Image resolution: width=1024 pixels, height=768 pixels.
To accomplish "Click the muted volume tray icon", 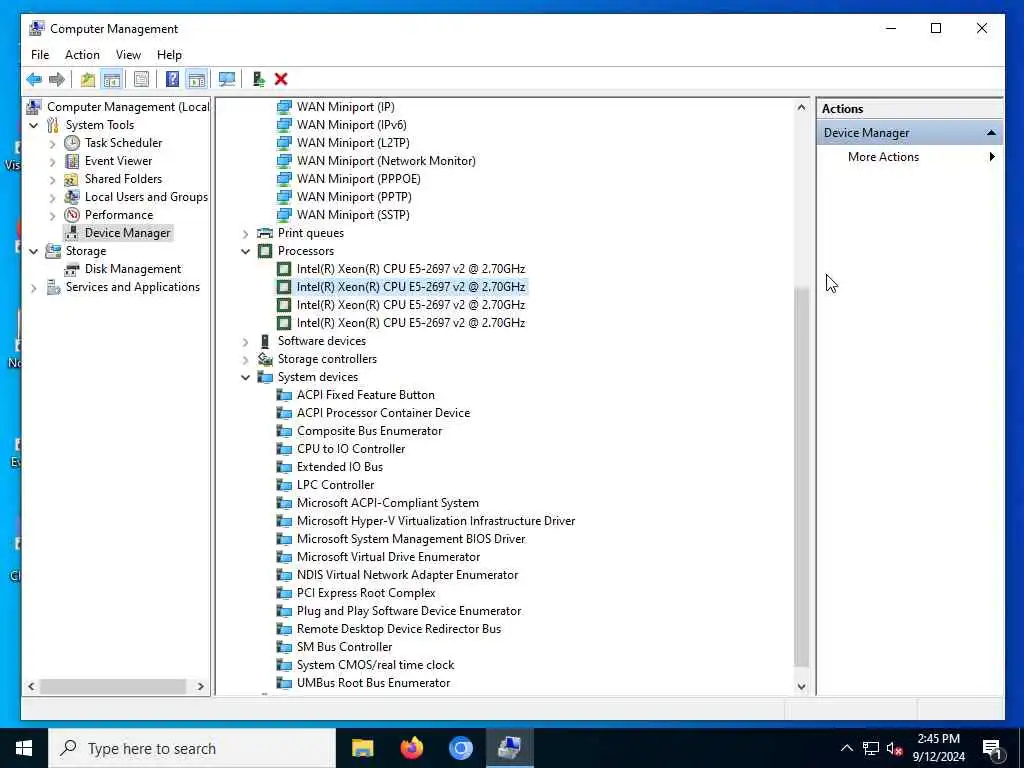I will pyautogui.click(x=894, y=748).
